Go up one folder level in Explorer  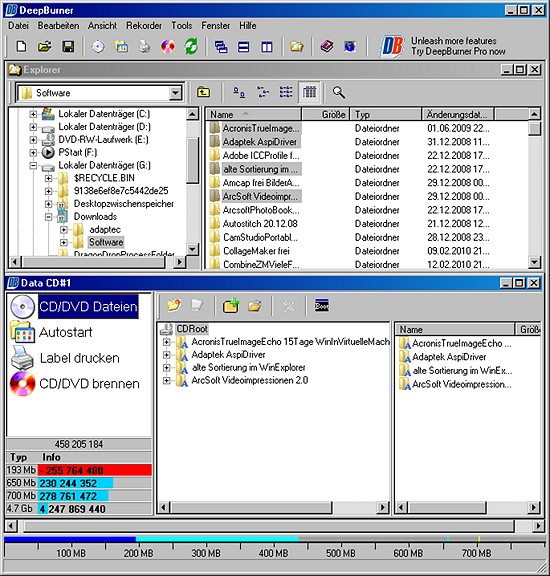point(203,92)
